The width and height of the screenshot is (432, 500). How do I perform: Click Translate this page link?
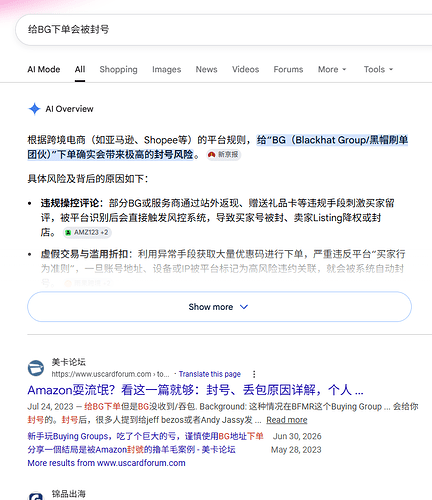coord(210,374)
